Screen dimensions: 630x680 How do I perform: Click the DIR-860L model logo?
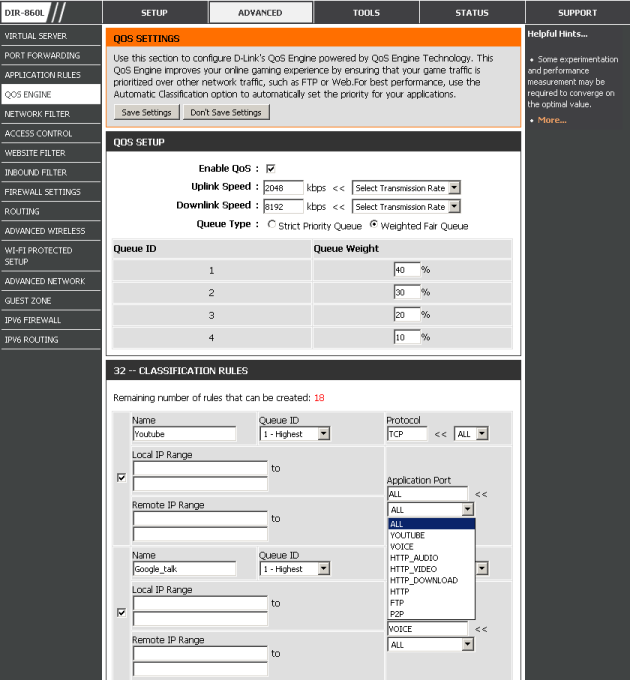pos(25,12)
